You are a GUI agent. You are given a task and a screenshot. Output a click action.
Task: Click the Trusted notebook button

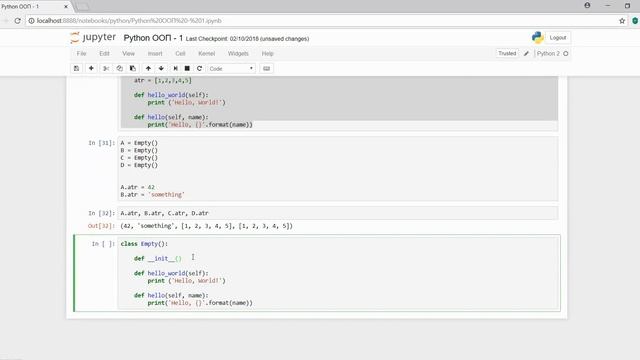click(507, 53)
